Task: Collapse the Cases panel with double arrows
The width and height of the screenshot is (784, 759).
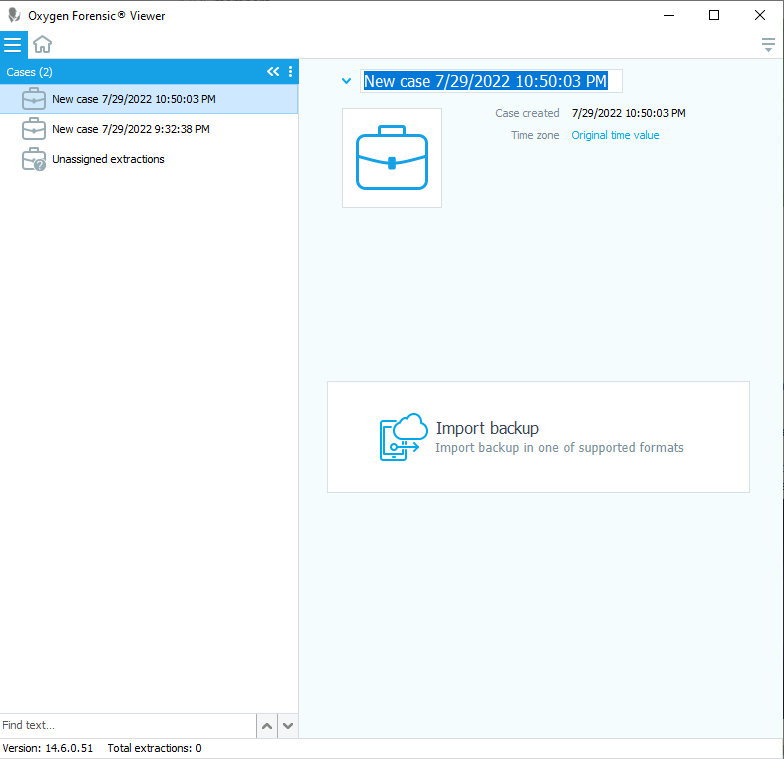Action: click(273, 72)
